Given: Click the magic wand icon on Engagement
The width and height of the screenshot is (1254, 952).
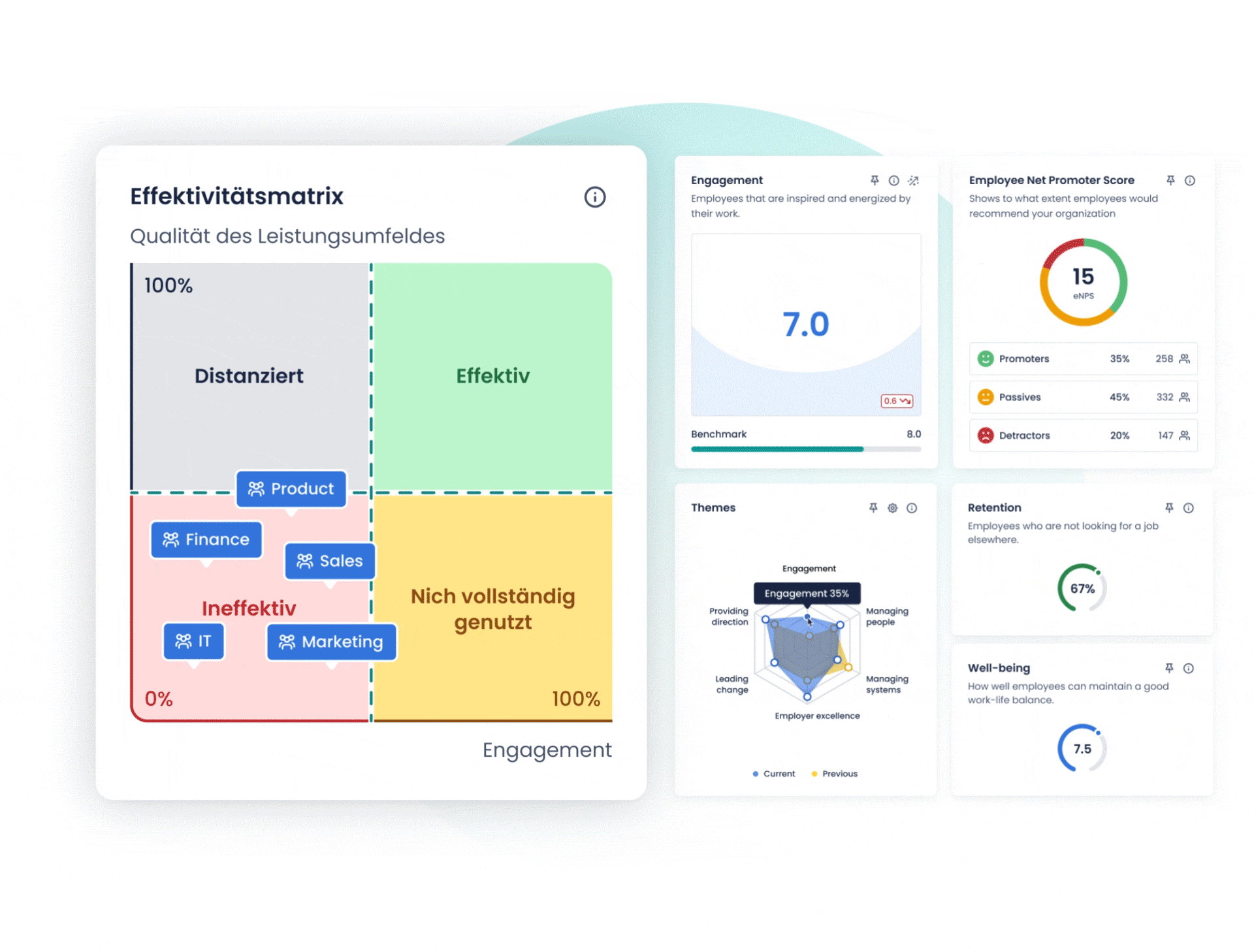Looking at the screenshot, I should pos(913,180).
